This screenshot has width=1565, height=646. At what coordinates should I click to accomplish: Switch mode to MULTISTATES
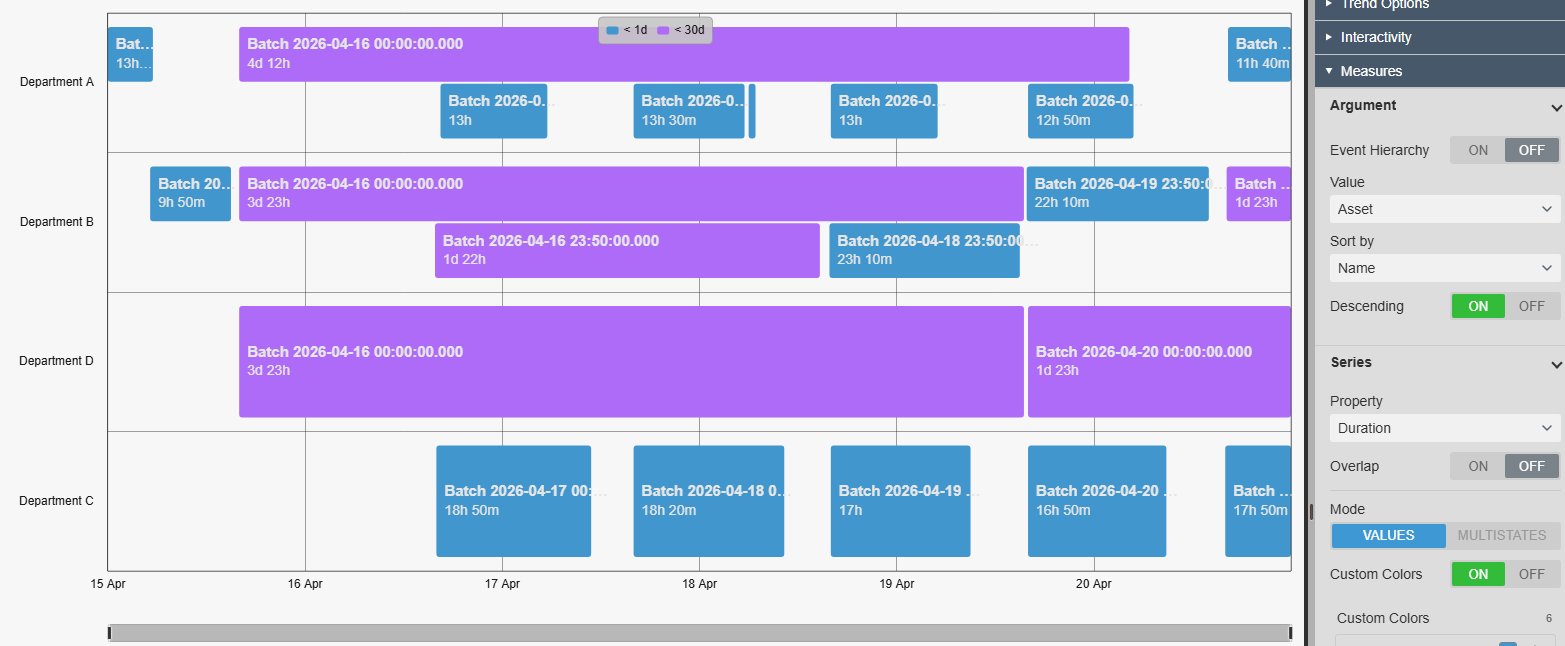[1502, 535]
